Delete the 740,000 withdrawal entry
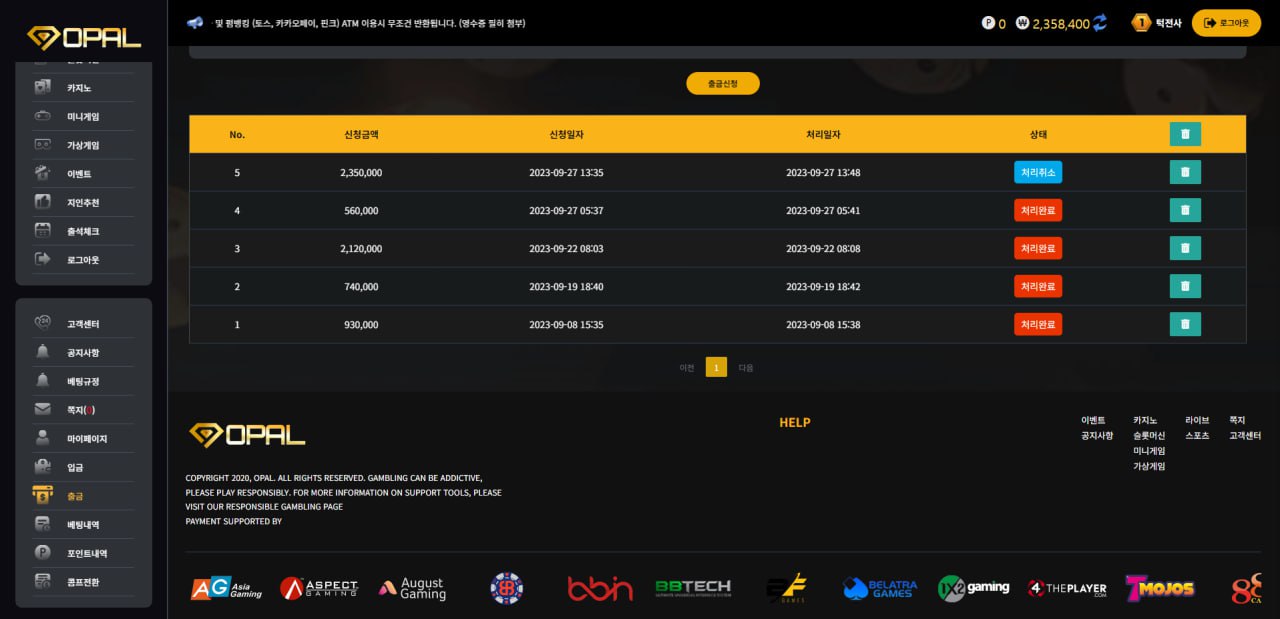Screen dimensions: 1280x619 1185,286
